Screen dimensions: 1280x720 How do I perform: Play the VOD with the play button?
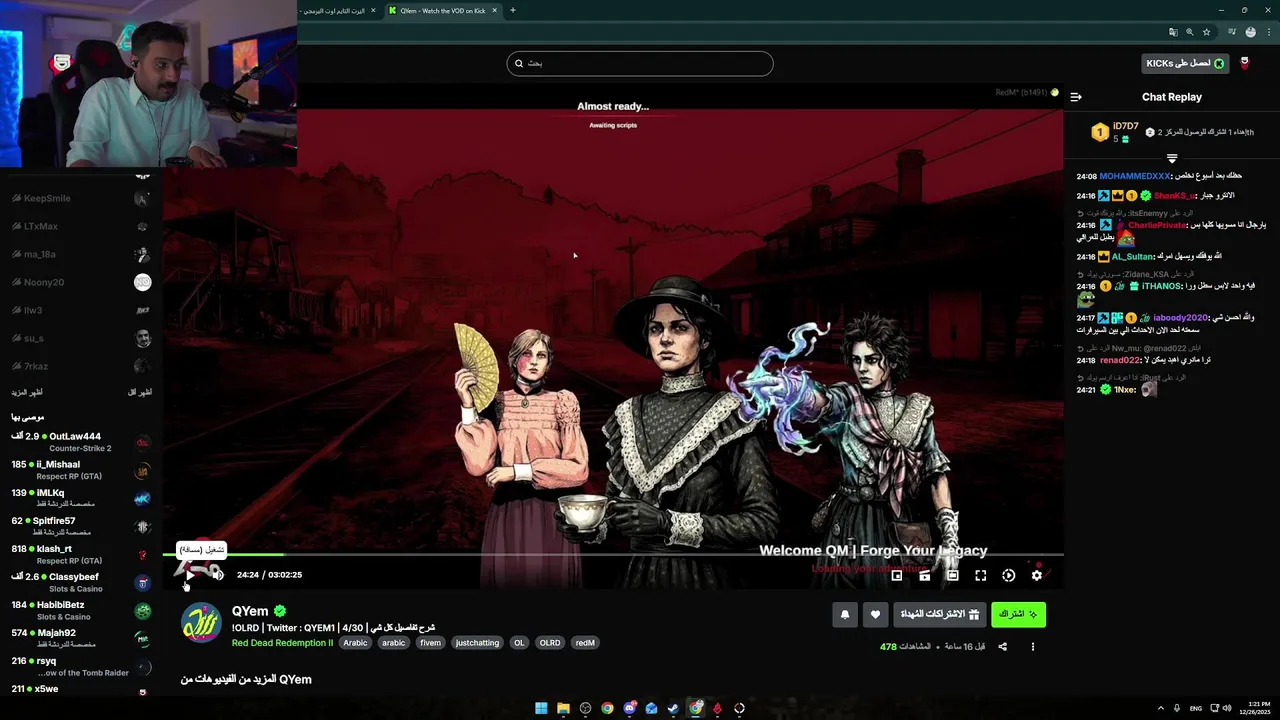(x=190, y=575)
